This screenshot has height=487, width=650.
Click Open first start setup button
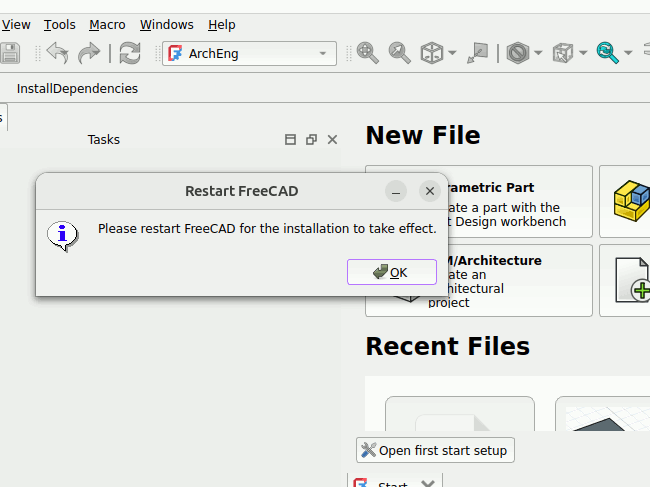pyautogui.click(x=435, y=450)
